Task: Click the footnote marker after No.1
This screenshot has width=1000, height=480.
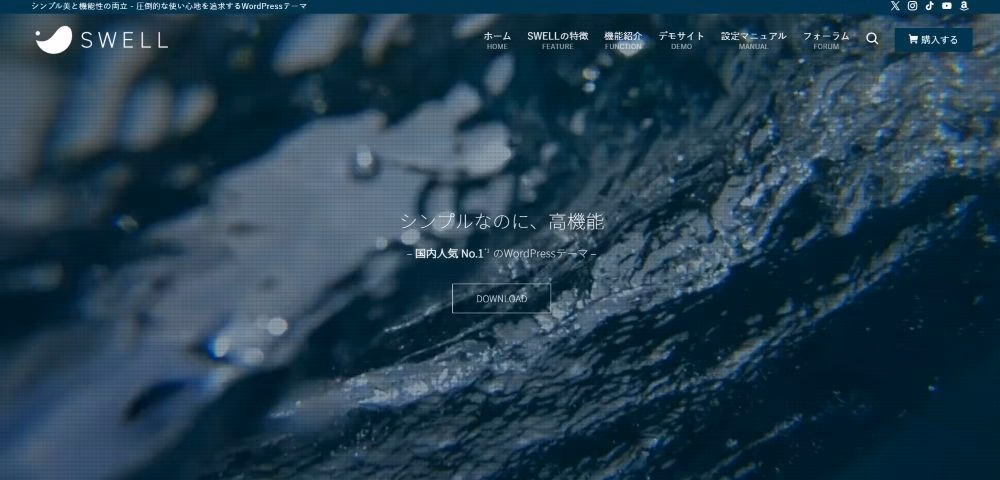Action: pos(487,251)
